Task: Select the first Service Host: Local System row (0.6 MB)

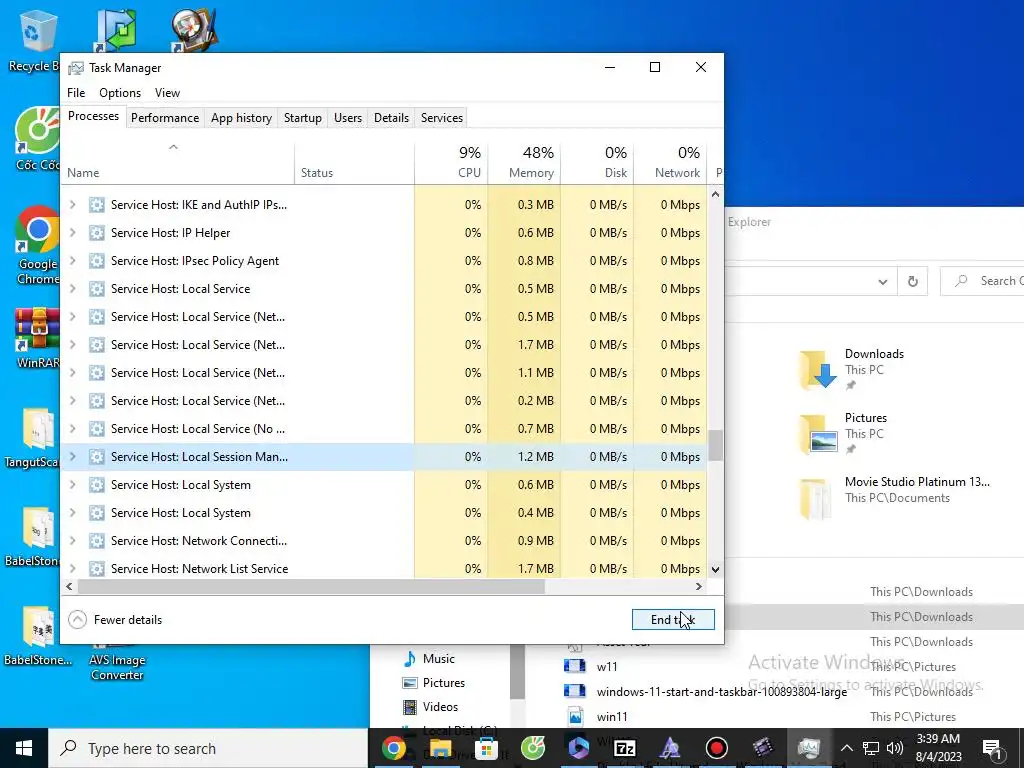Action: [x=383, y=485]
